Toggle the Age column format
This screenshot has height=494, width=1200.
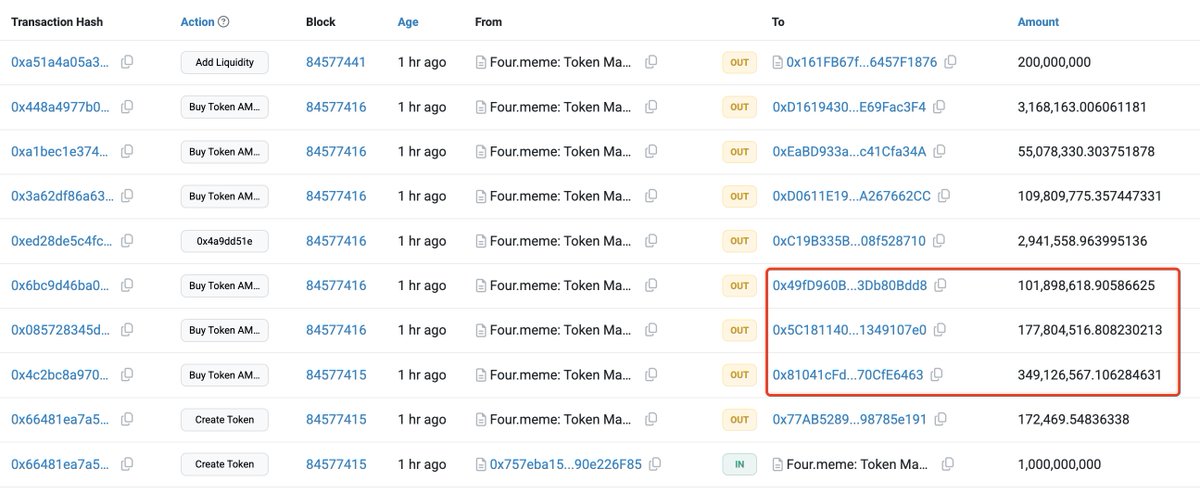(408, 22)
